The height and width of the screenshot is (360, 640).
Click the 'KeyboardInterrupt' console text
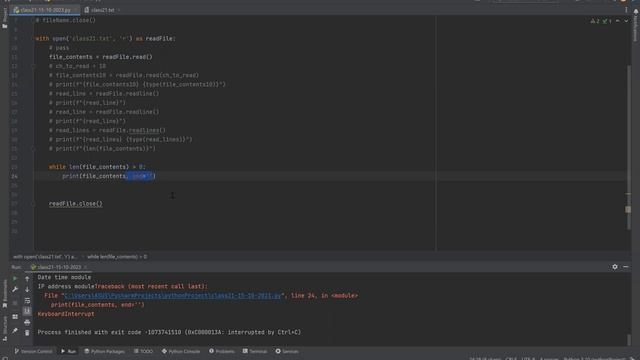tap(66, 314)
